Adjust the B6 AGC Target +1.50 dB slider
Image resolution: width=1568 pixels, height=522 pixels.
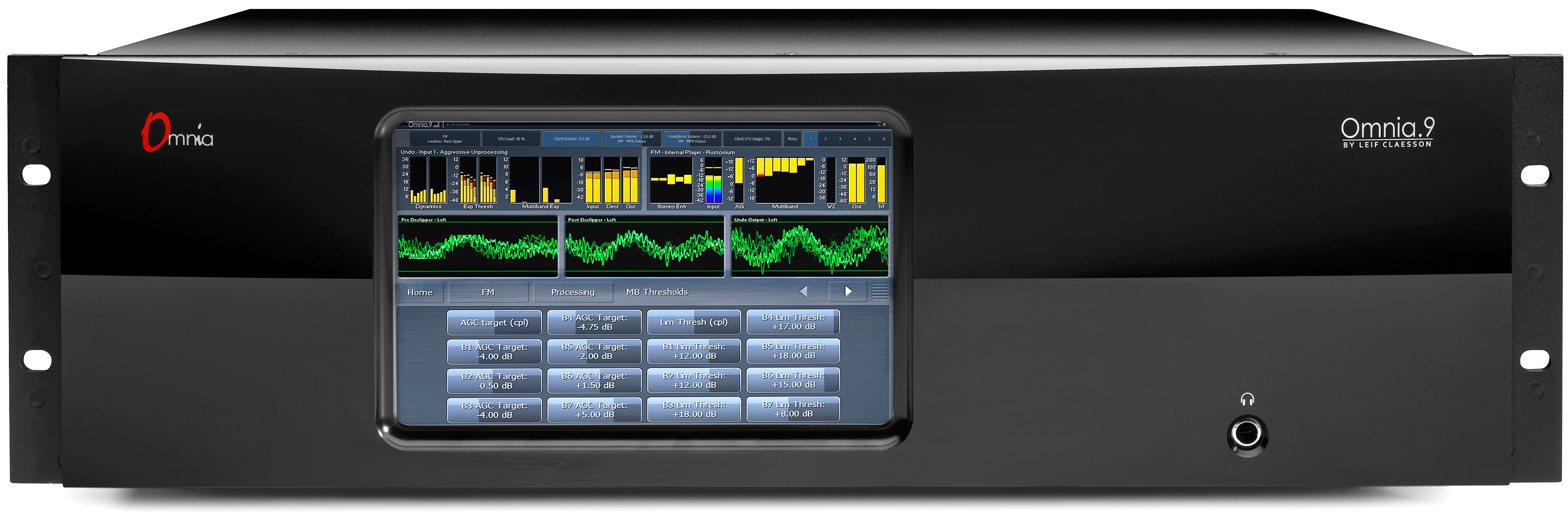(594, 381)
